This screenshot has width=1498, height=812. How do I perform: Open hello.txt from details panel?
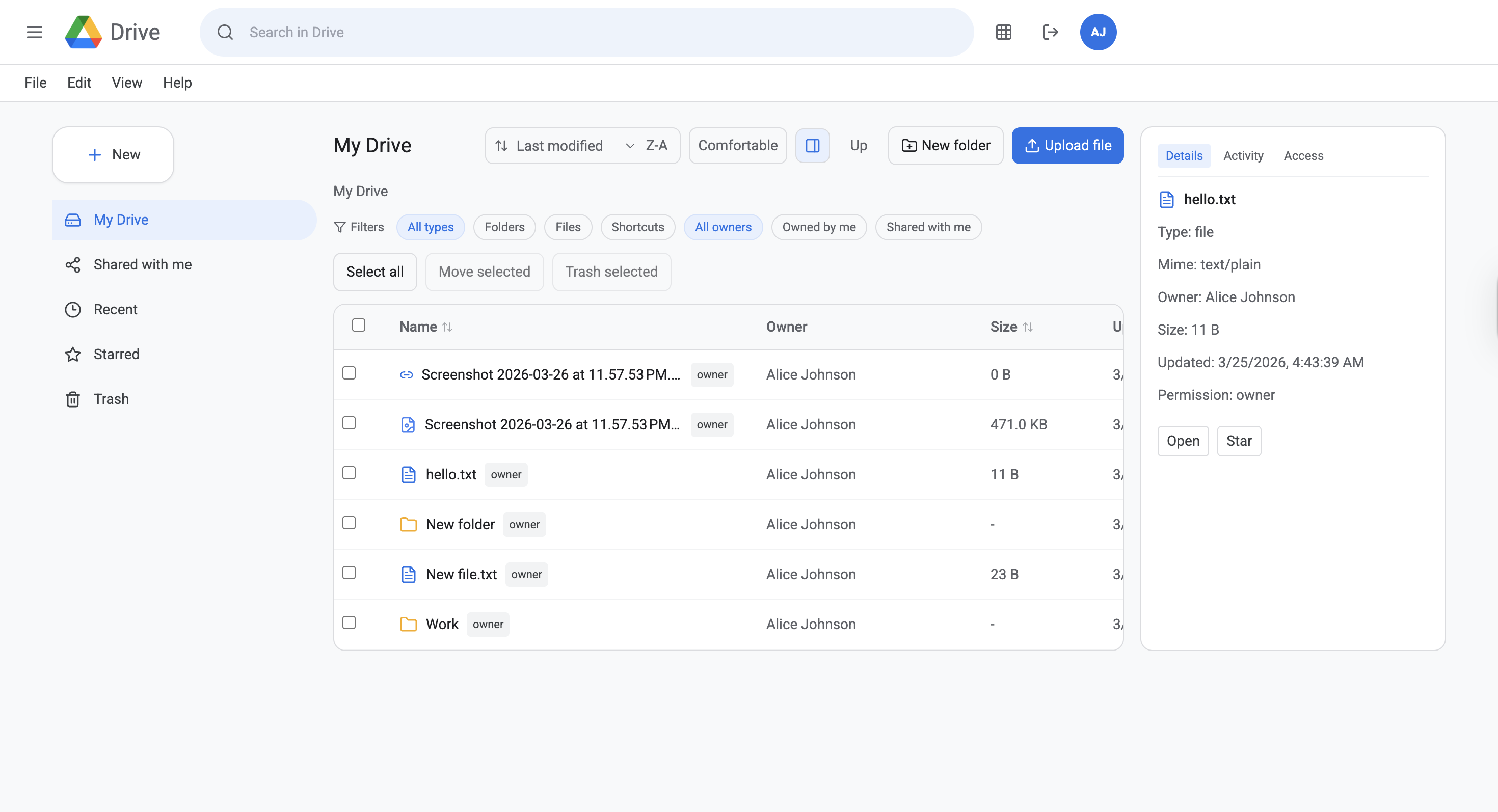tap(1183, 441)
